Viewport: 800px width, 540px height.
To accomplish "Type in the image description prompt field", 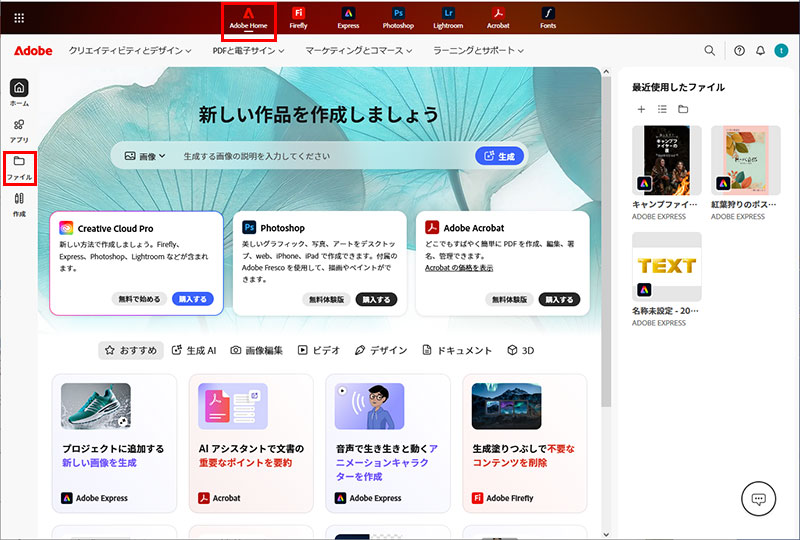I will coord(320,156).
